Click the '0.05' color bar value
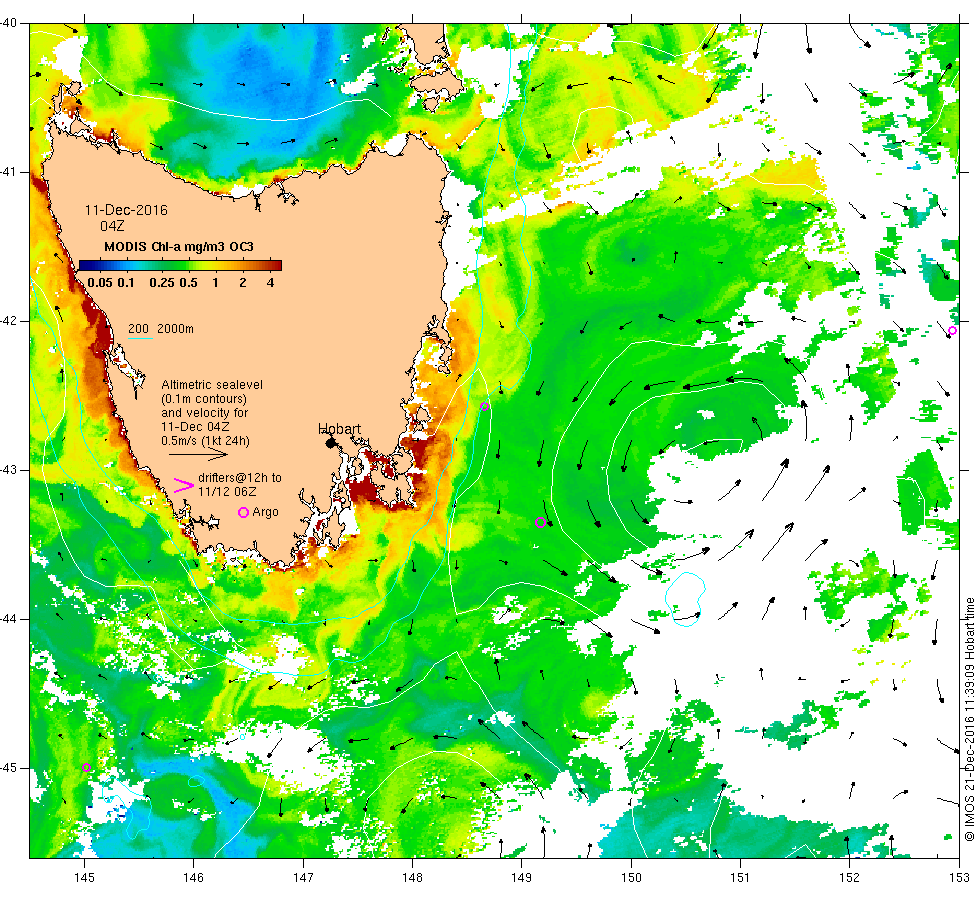Screen dimensions: 980x900 tap(100, 282)
